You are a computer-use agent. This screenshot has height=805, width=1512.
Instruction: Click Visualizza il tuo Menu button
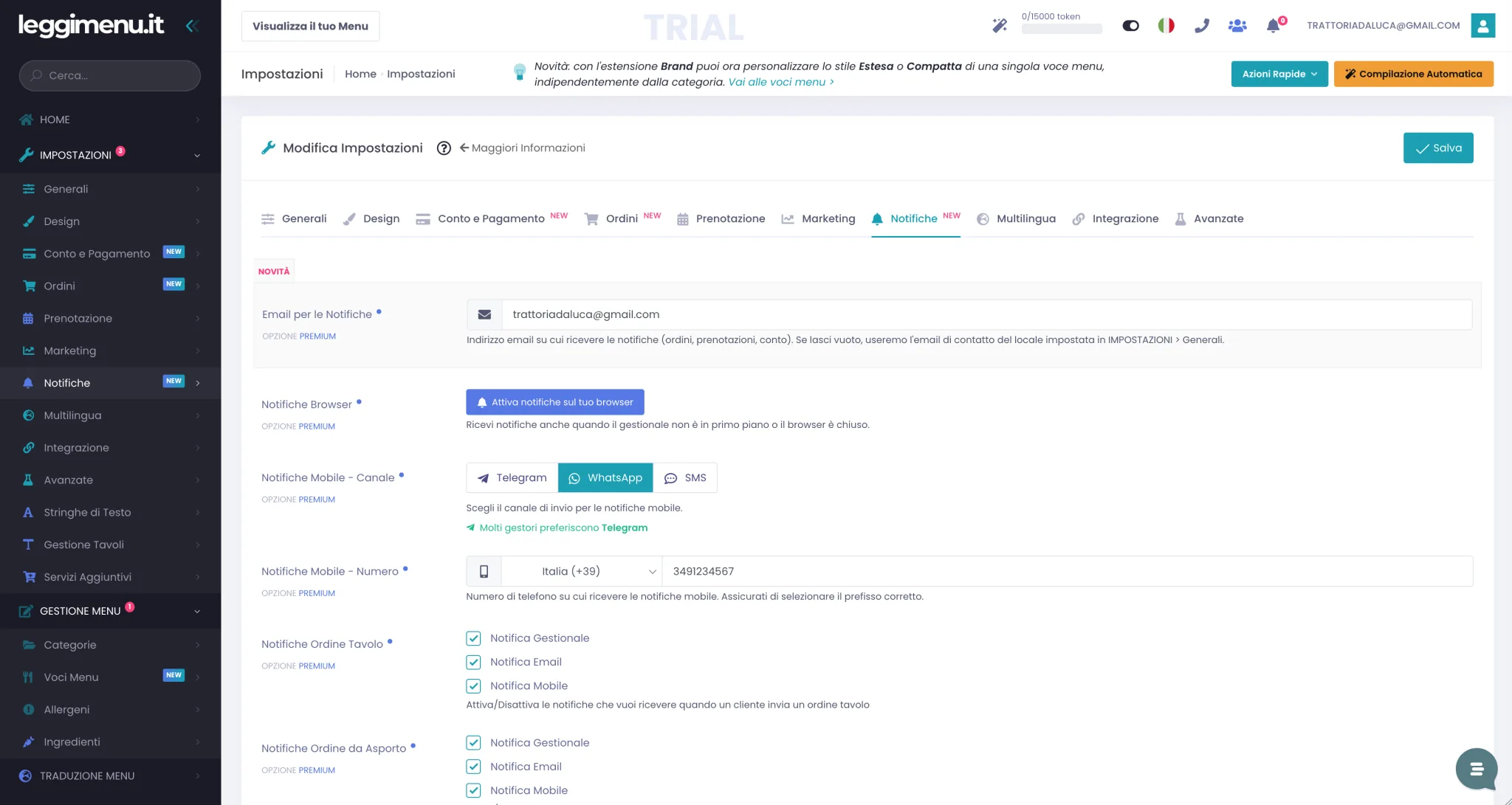point(310,26)
